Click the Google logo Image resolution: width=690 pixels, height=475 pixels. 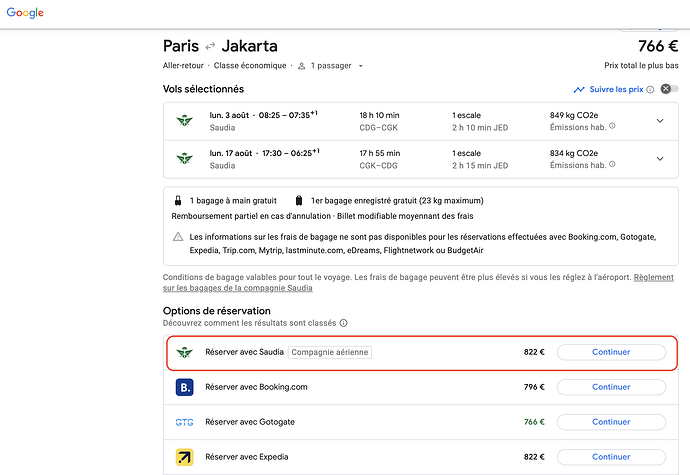point(25,13)
